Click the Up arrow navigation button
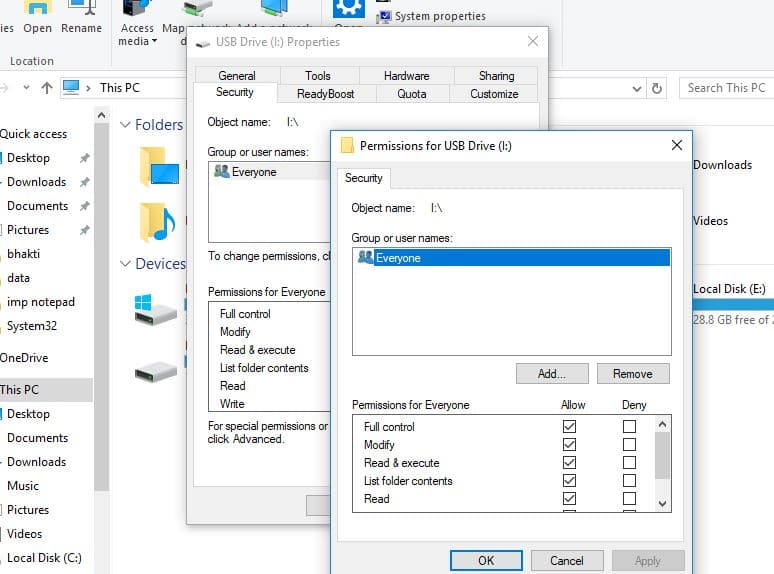 point(47,88)
